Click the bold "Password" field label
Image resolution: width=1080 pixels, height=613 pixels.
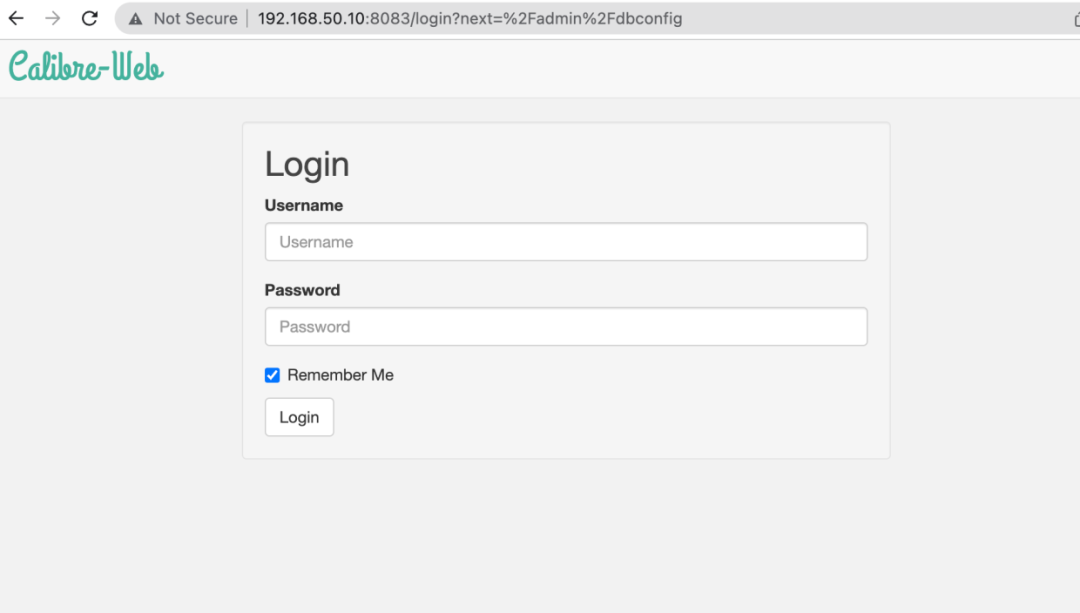tap(302, 290)
